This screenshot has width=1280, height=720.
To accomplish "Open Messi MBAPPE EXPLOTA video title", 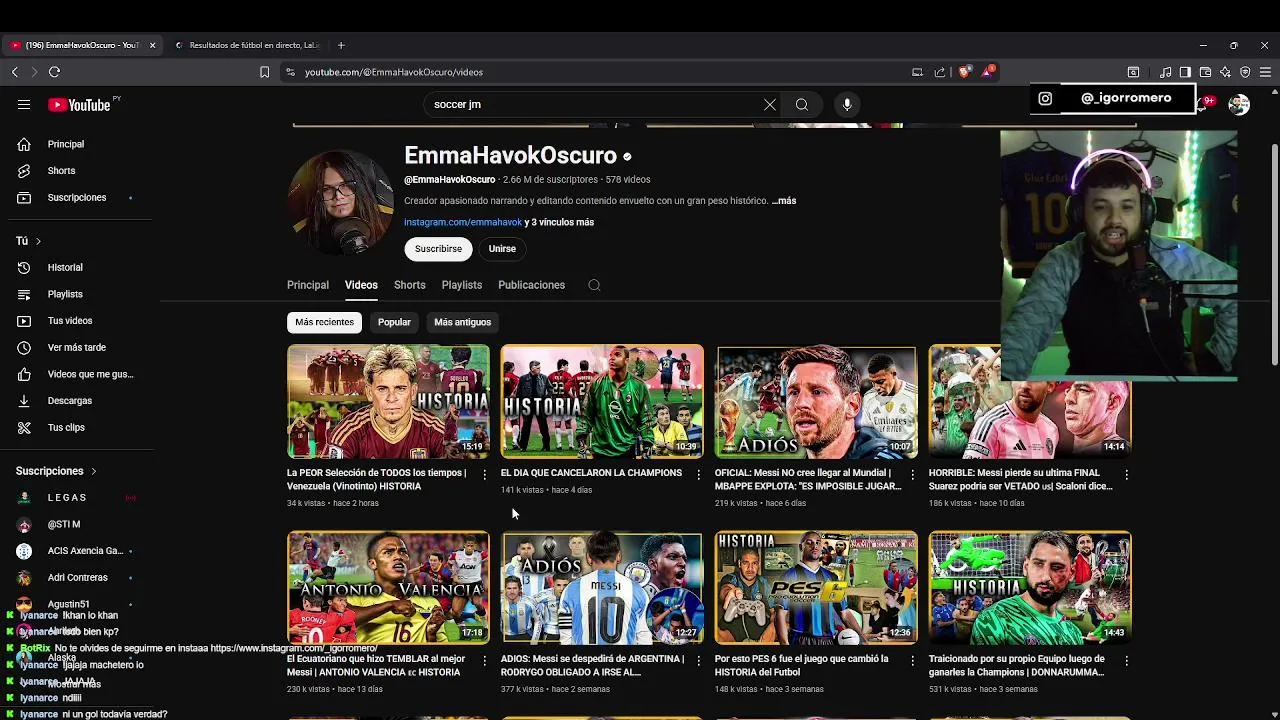I will coord(808,479).
